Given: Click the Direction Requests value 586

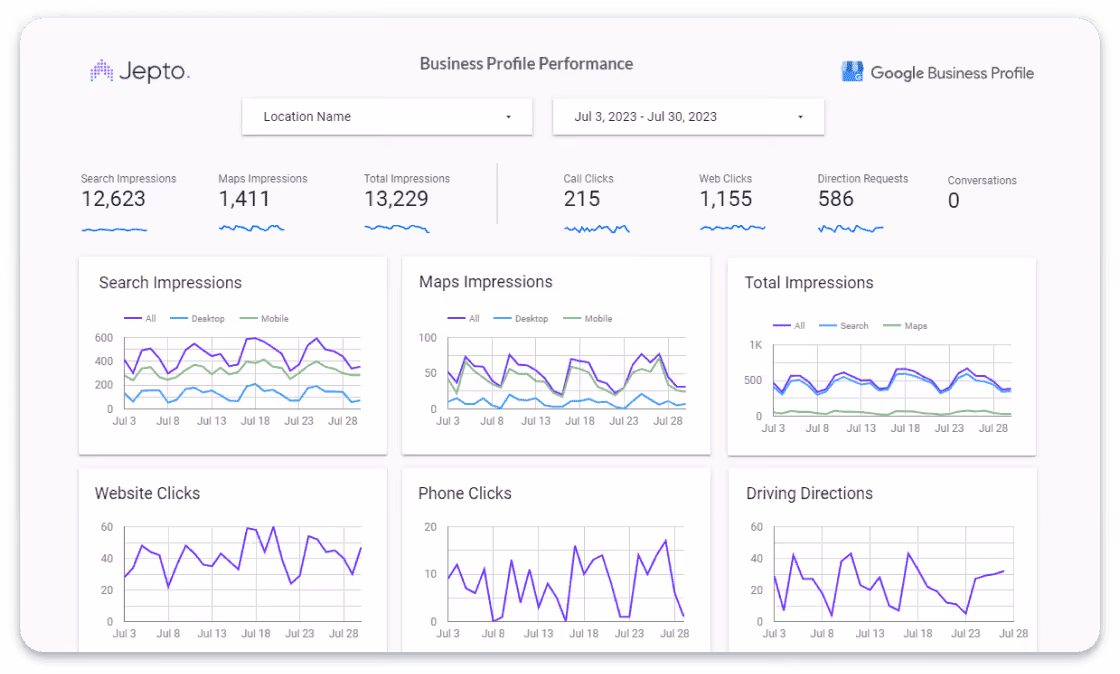Looking at the screenshot, I should point(836,199).
